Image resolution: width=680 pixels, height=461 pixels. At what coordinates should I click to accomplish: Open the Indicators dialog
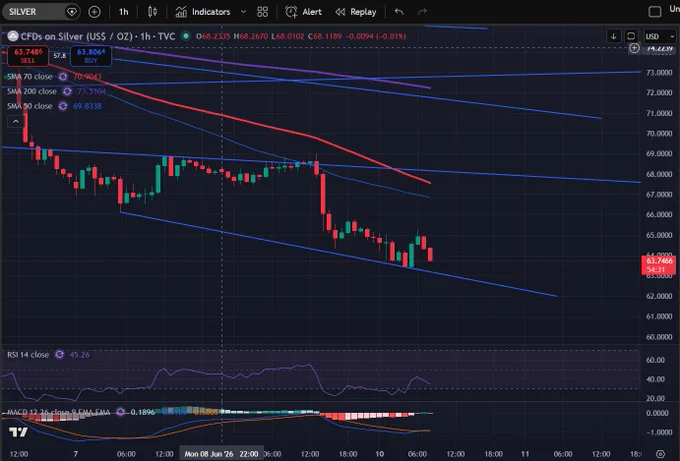click(x=203, y=12)
